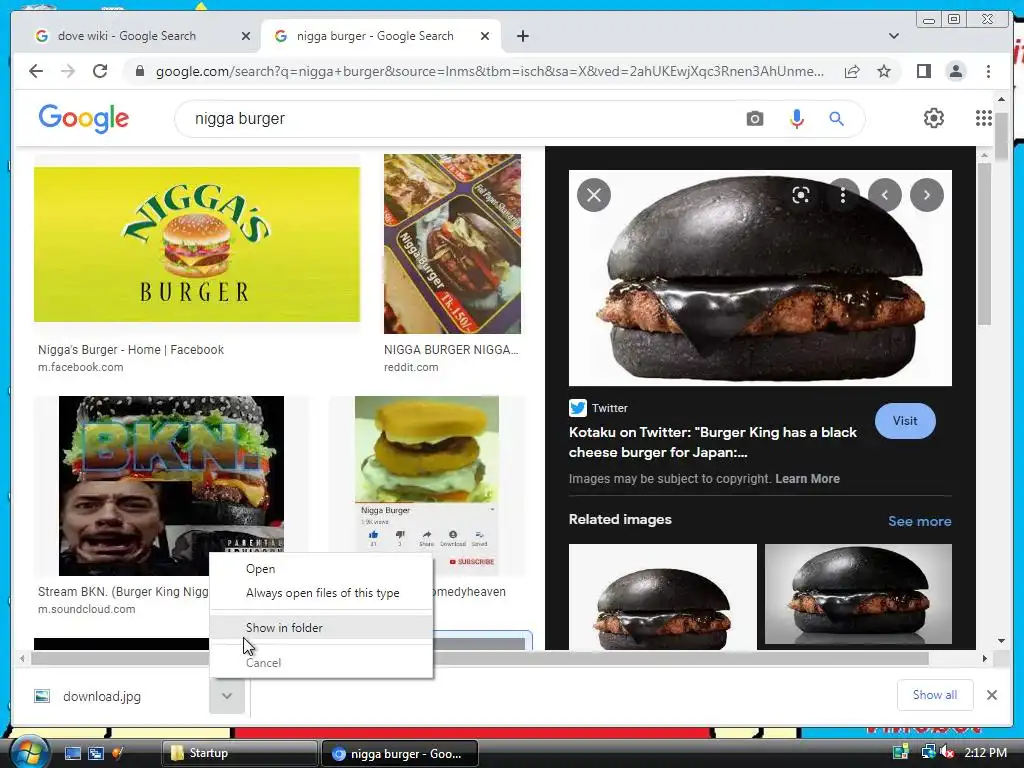This screenshot has height=768, width=1024.
Task: Open Chrome profile avatar menu
Action: pyautogui.click(x=955, y=71)
